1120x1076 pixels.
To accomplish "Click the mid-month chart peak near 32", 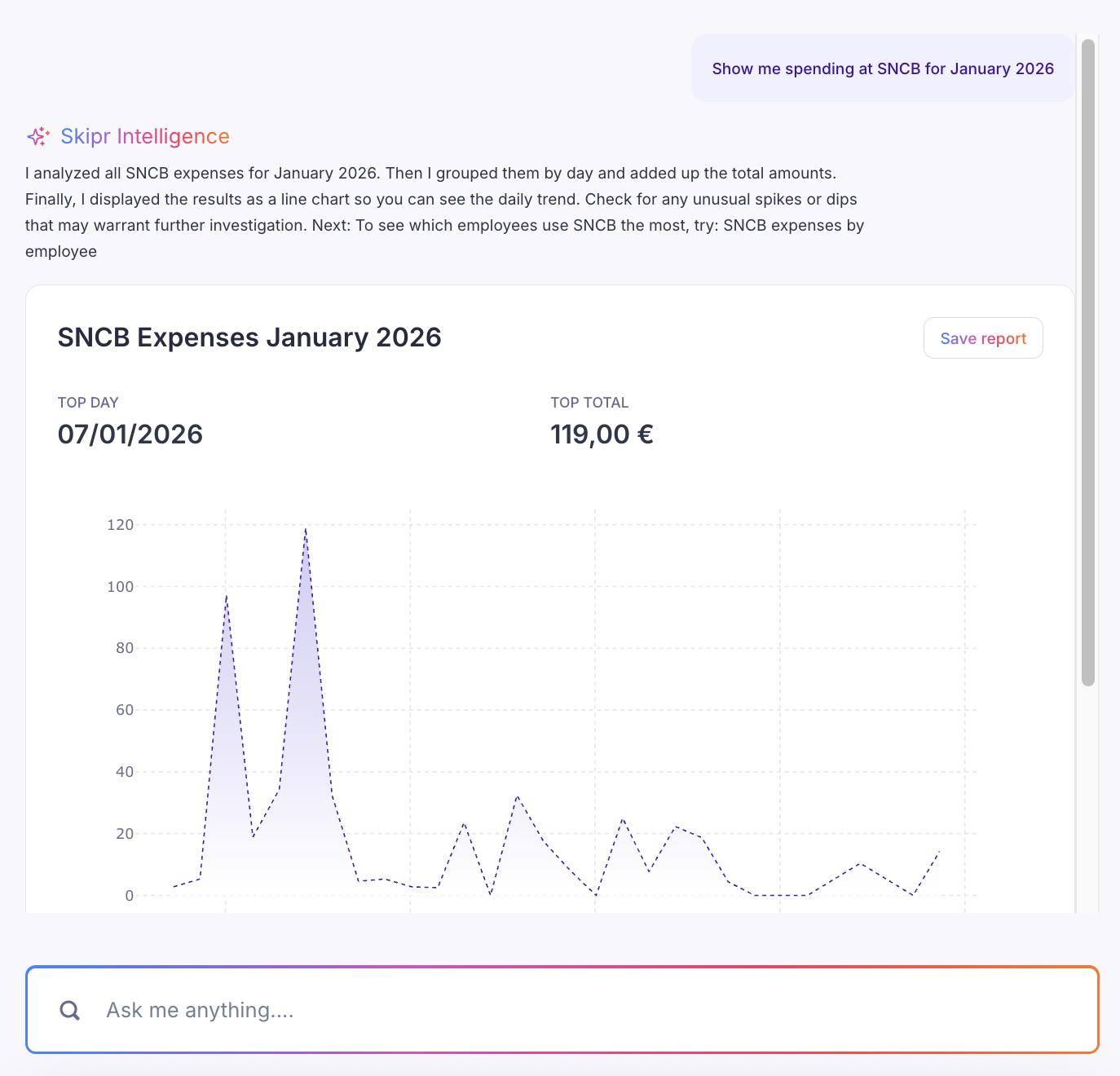I will (517, 796).
